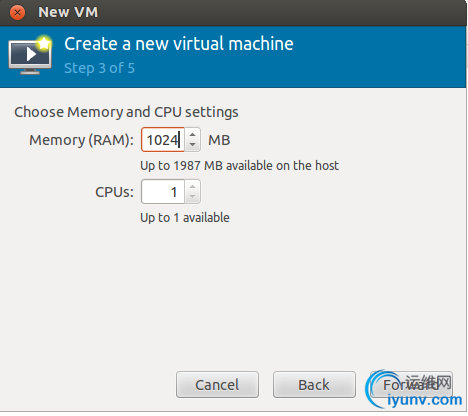This screenshot has height=416, width=468.
Task: Decrease Memory (RAM) with down arrow
Action: click(192, 145)
